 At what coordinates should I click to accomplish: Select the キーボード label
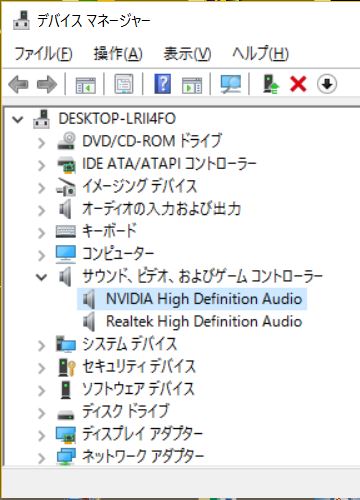pos(110,231)
